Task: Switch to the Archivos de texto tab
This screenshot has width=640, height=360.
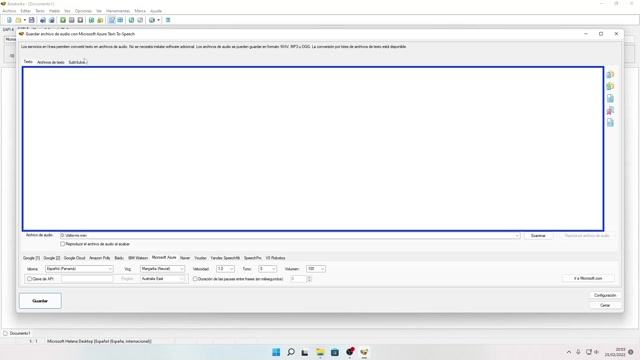Action: pyautogui.click(x=51, y=62)
